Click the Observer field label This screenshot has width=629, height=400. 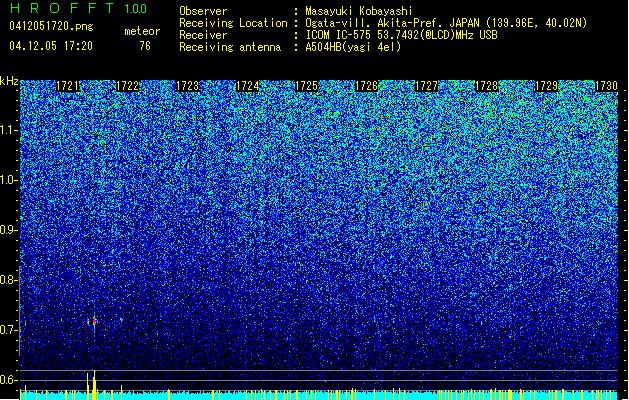pyautogui.click(x=203, y=11)
